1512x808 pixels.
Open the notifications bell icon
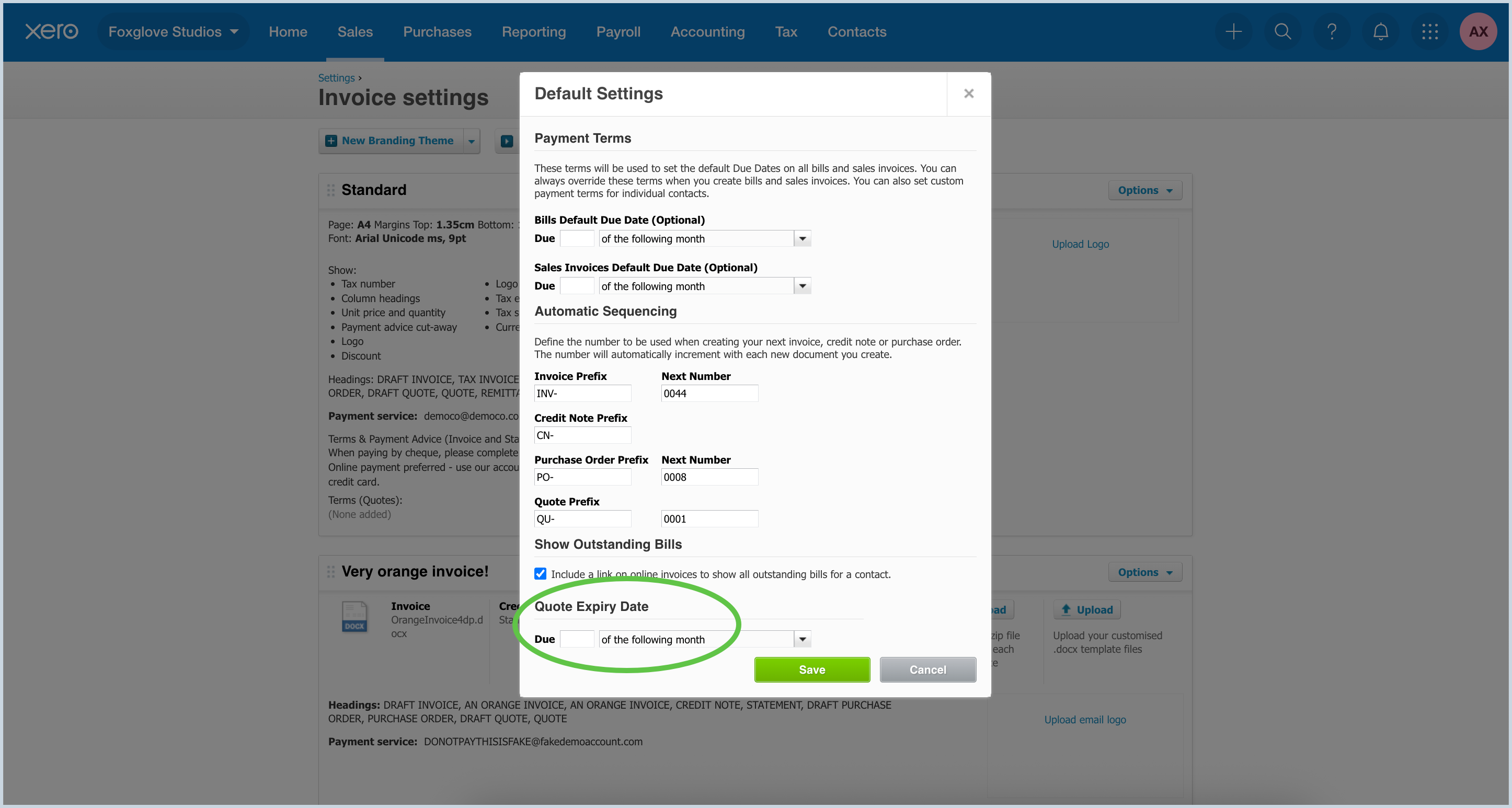coord(1381,32)
